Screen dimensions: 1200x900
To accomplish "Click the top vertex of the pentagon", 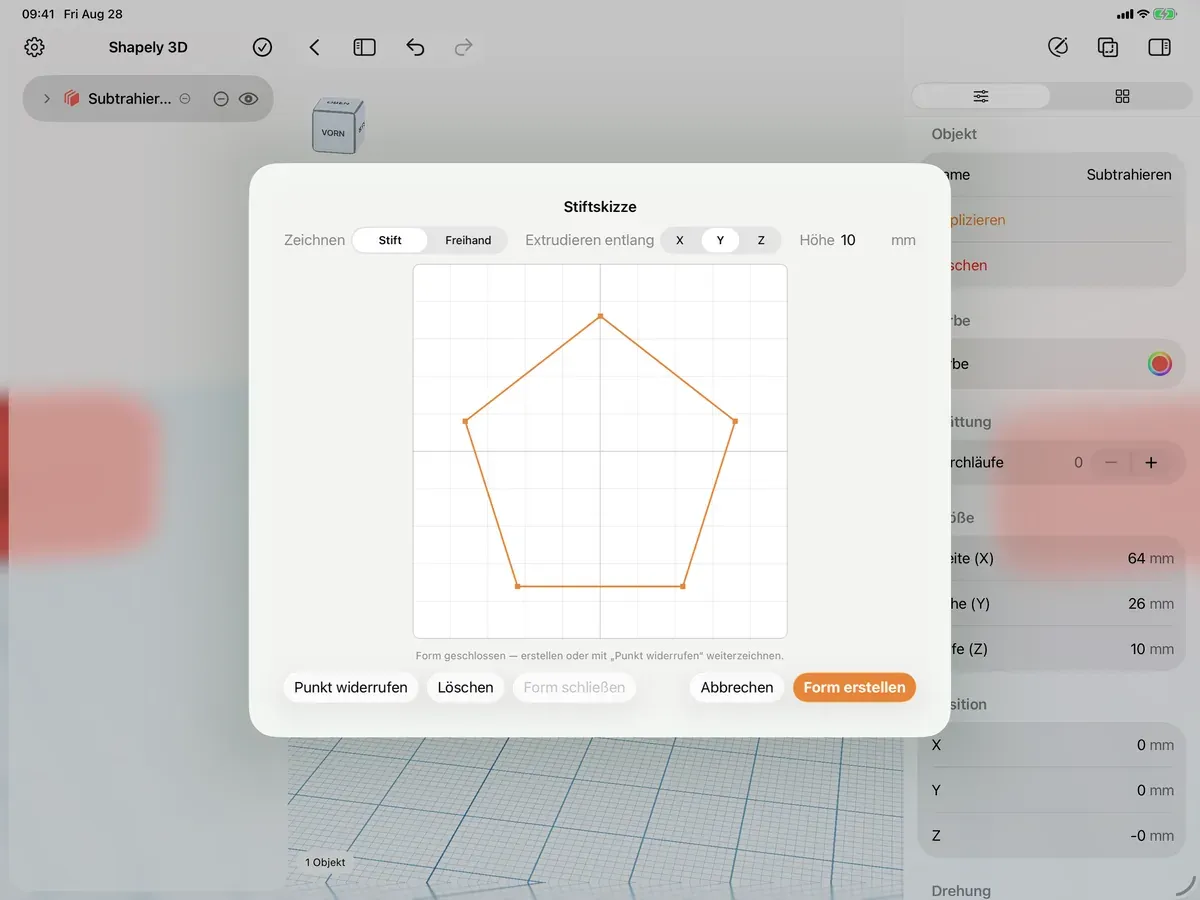I will [600, 316].
